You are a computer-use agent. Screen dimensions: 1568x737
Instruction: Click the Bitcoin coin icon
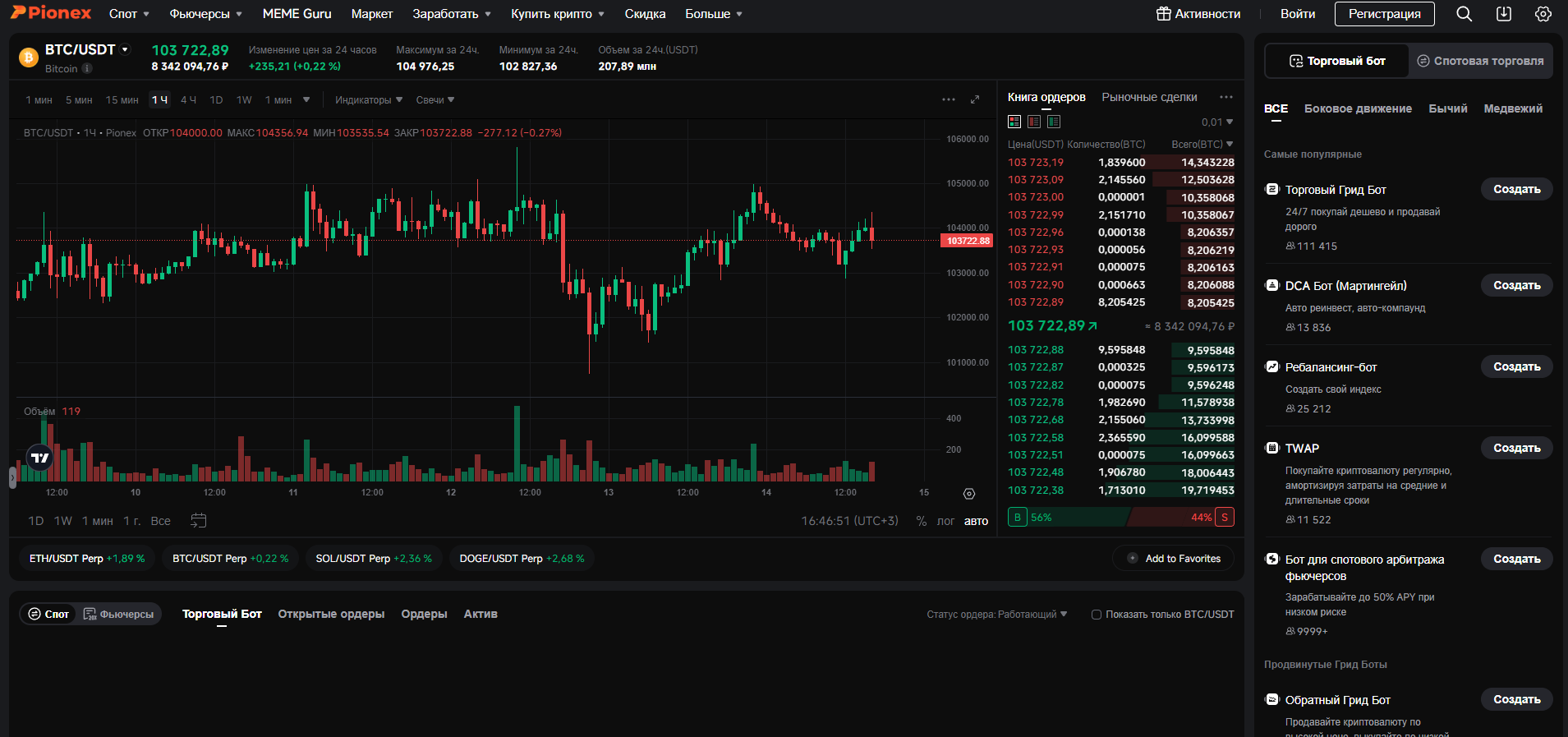click(29, 58)
